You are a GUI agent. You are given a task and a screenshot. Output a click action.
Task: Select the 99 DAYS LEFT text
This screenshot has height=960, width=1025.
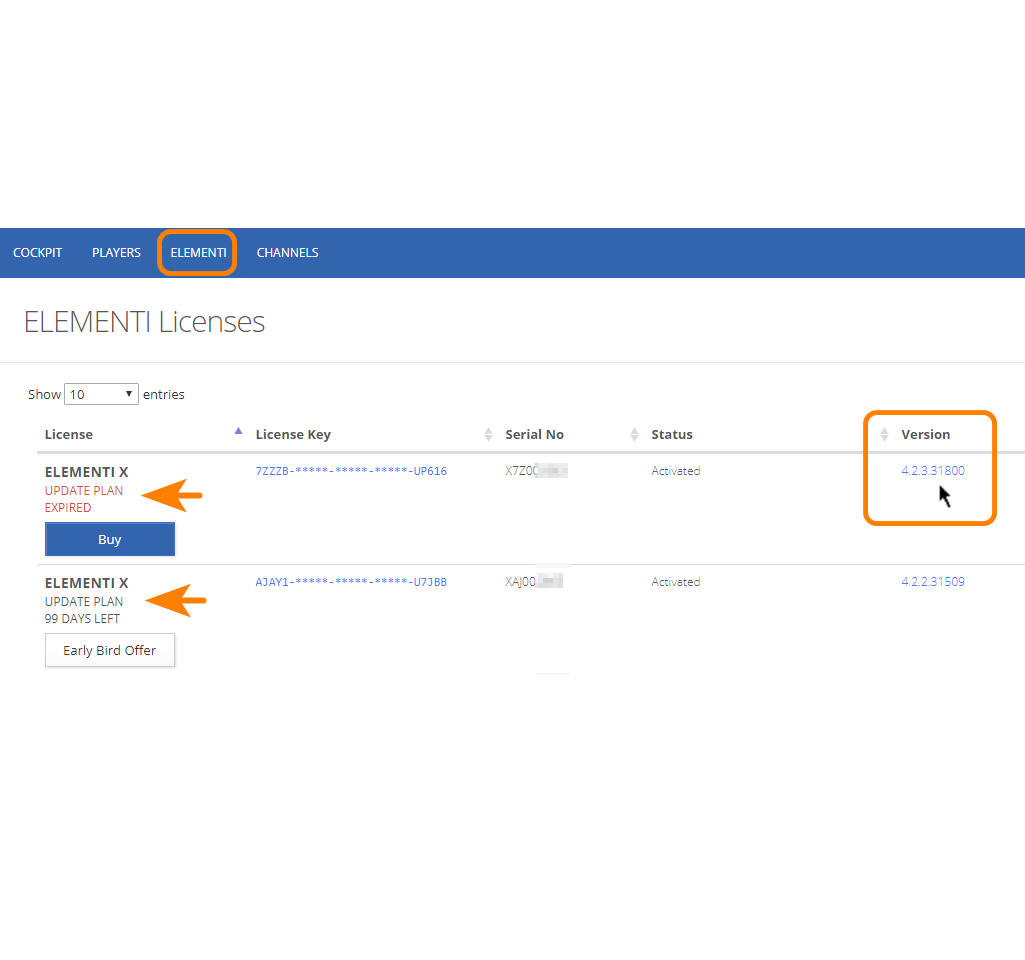82,619
